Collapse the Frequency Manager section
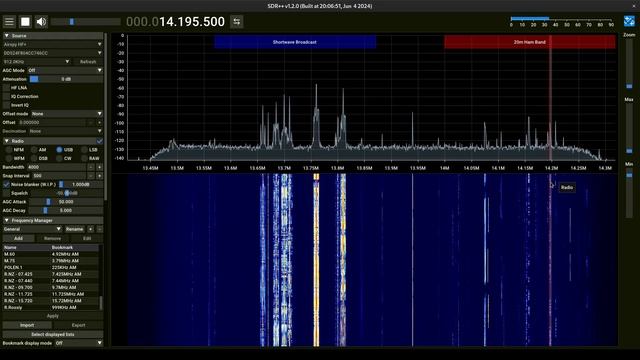The height and width of the screenshot is (360, 640). 53,220
